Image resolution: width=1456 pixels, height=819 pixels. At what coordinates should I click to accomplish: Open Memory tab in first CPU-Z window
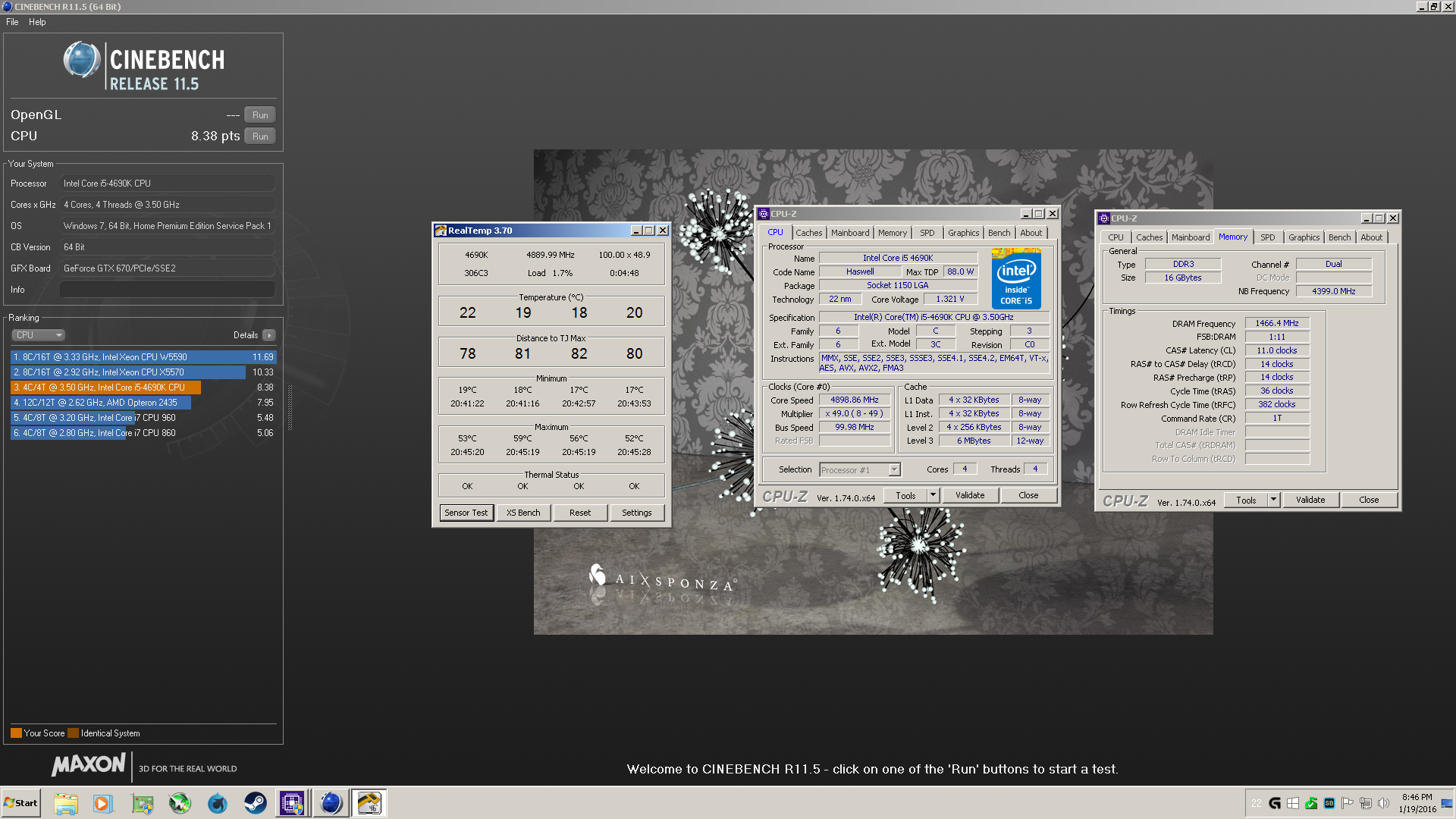893,233
